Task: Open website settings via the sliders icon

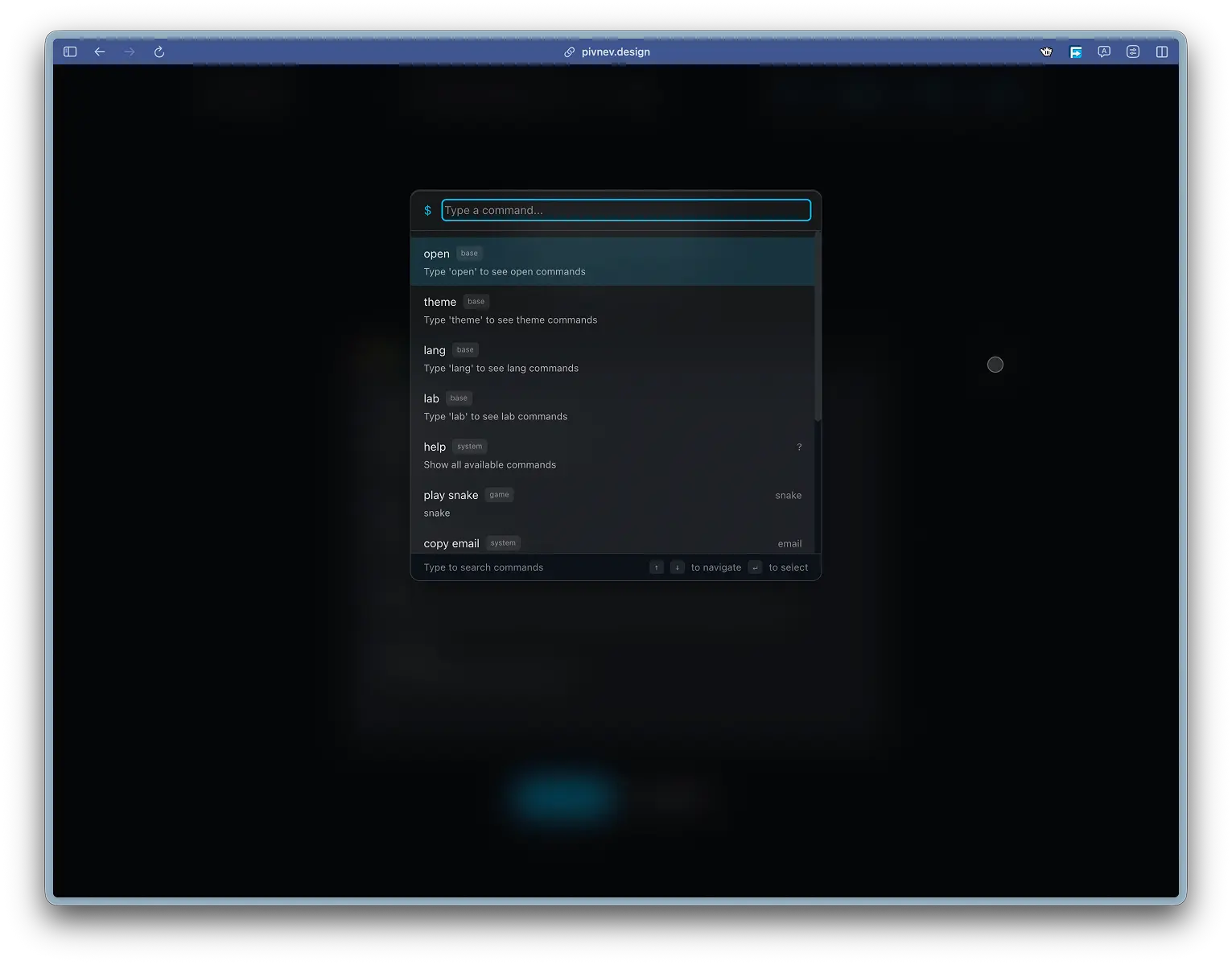Action: pos(1133,52)
